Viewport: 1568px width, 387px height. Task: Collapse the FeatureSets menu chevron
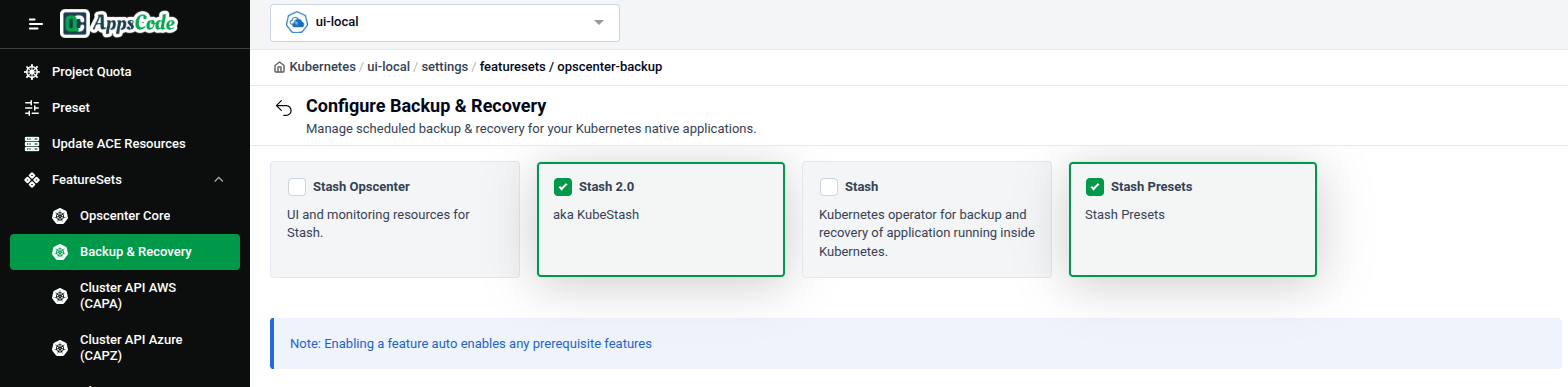pos(219,180)
